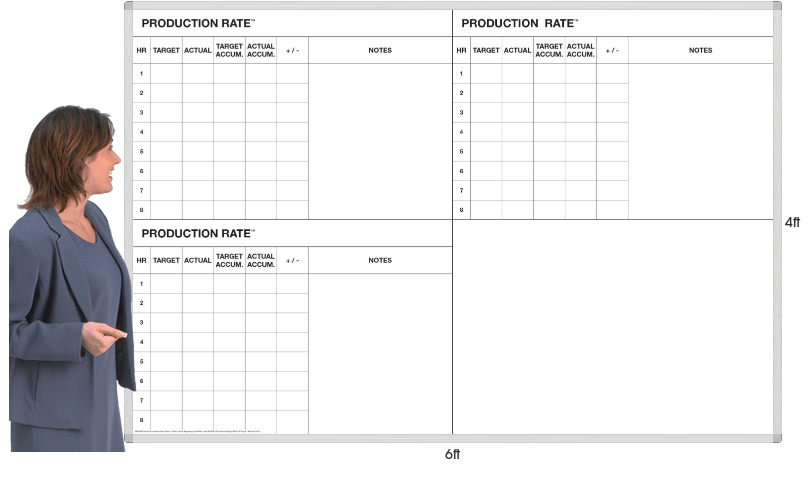The height and width of the screenshot is (479, 809).
Task: Click TARGET ACCUM. header in bottom-left table
Action: pos(229,260)
